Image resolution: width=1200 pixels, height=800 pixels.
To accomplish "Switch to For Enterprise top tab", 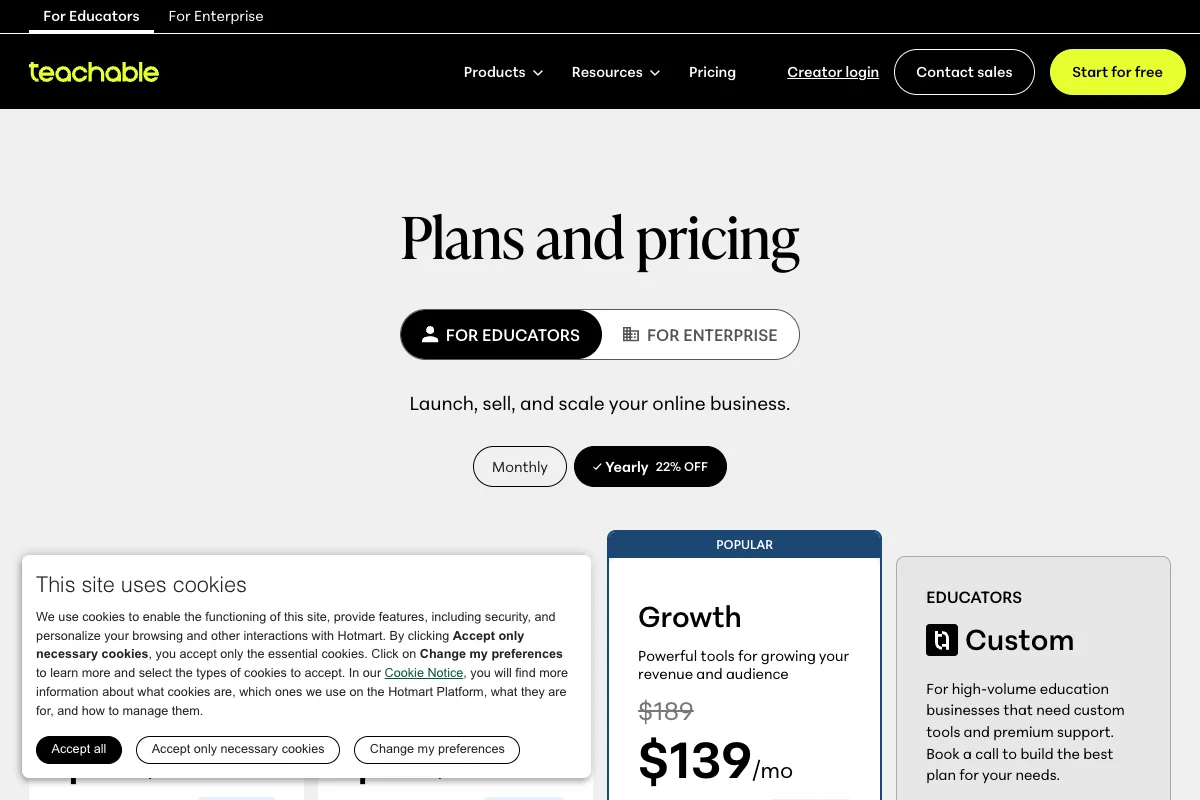I will pos(216,16).
